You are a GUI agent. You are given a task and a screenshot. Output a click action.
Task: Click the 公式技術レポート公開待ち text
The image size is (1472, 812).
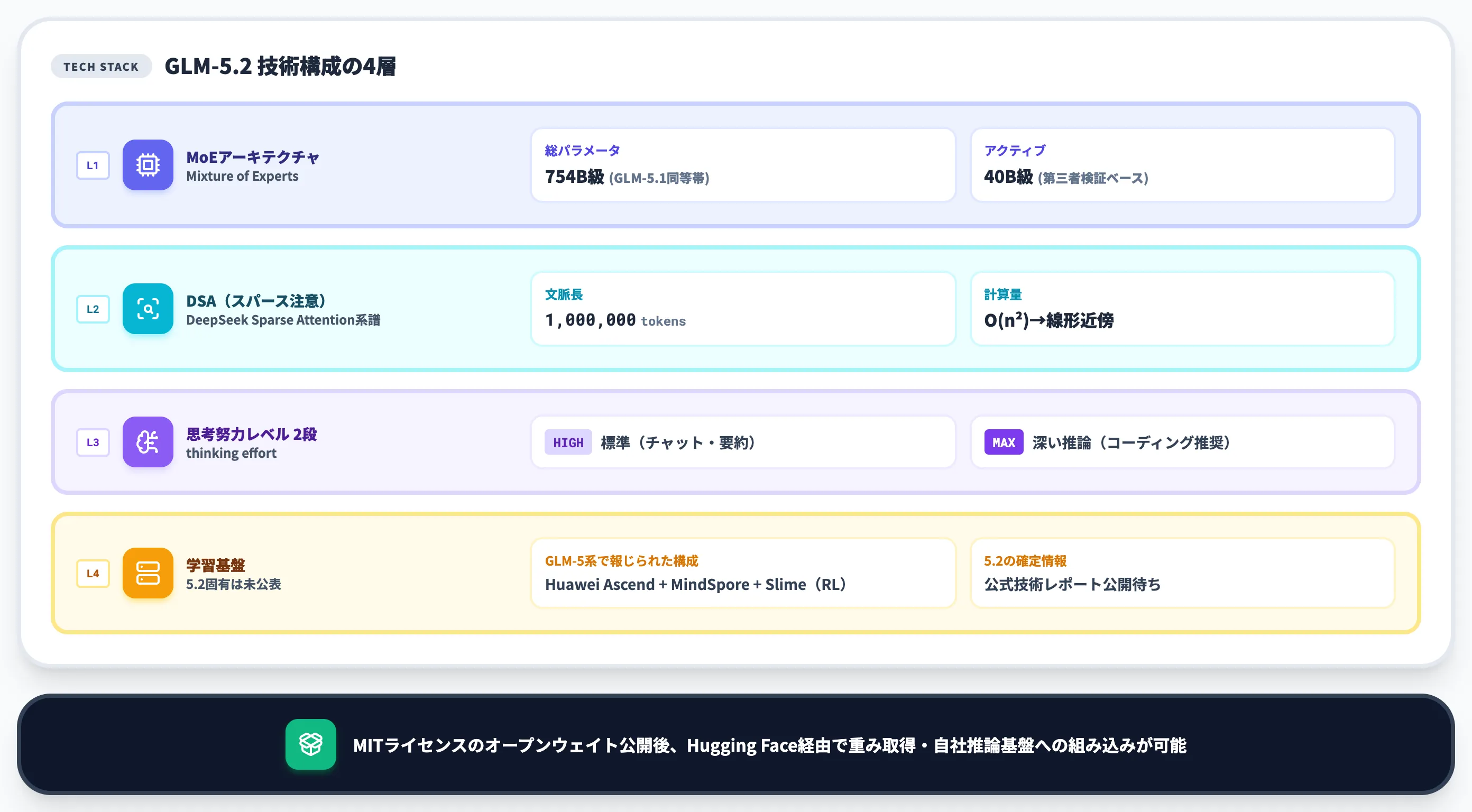point(1073,584)
